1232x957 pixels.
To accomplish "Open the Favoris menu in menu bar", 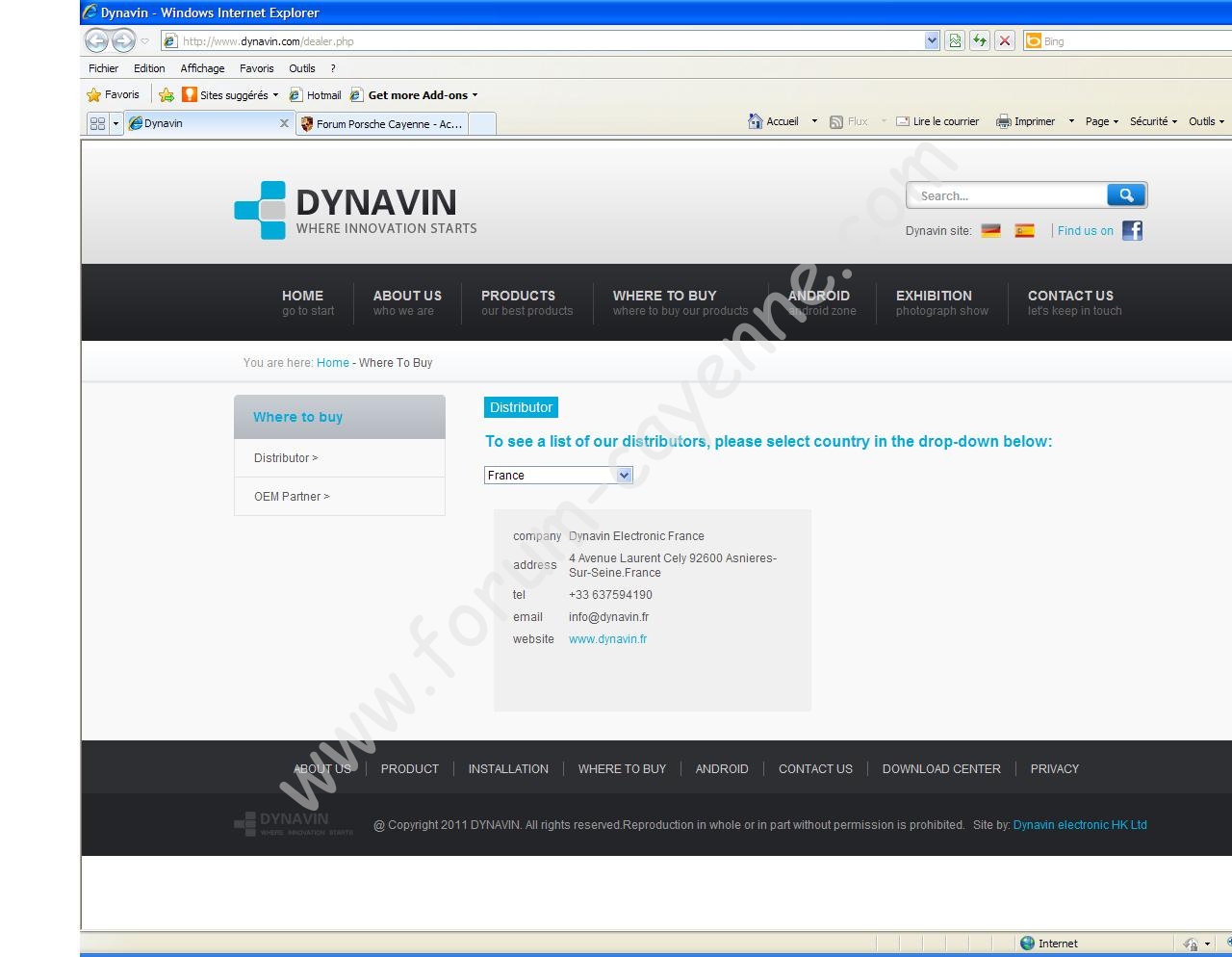I will click(x=256, y=68).
